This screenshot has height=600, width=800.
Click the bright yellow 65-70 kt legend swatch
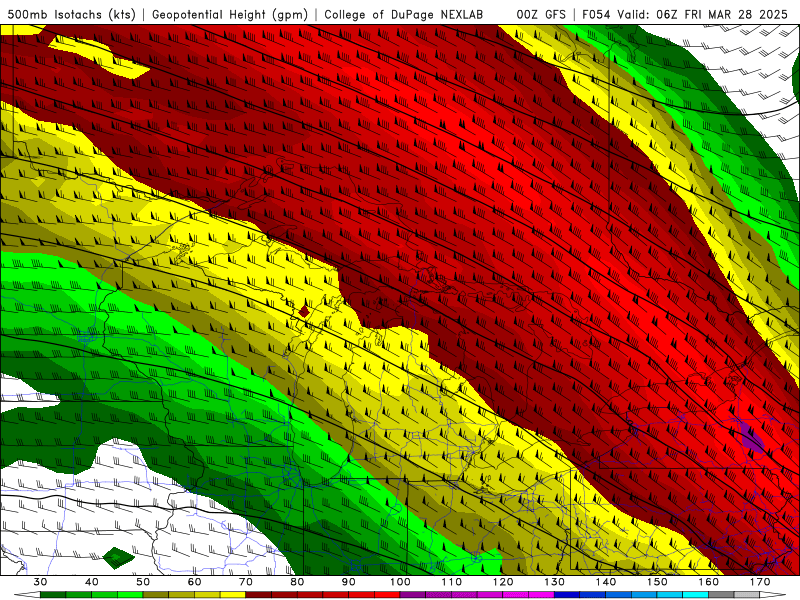click(x=233, y=595)
